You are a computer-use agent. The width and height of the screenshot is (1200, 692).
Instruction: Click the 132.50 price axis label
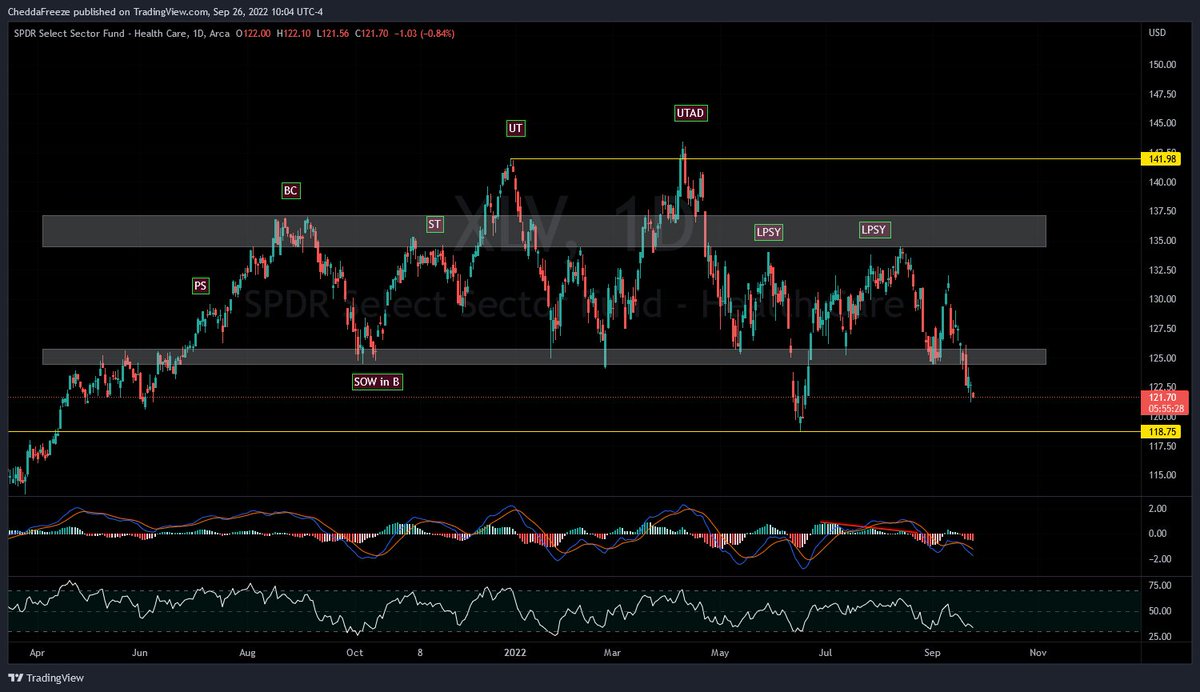1162,270
